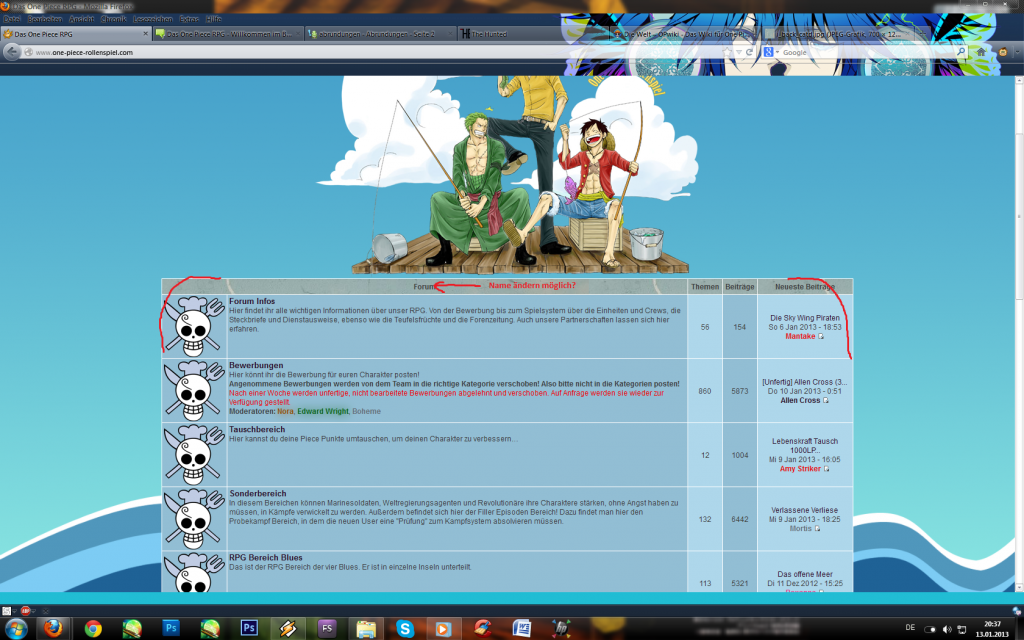
Task: Open the Lesezeichen menu
Action: [x=153, y=19]
